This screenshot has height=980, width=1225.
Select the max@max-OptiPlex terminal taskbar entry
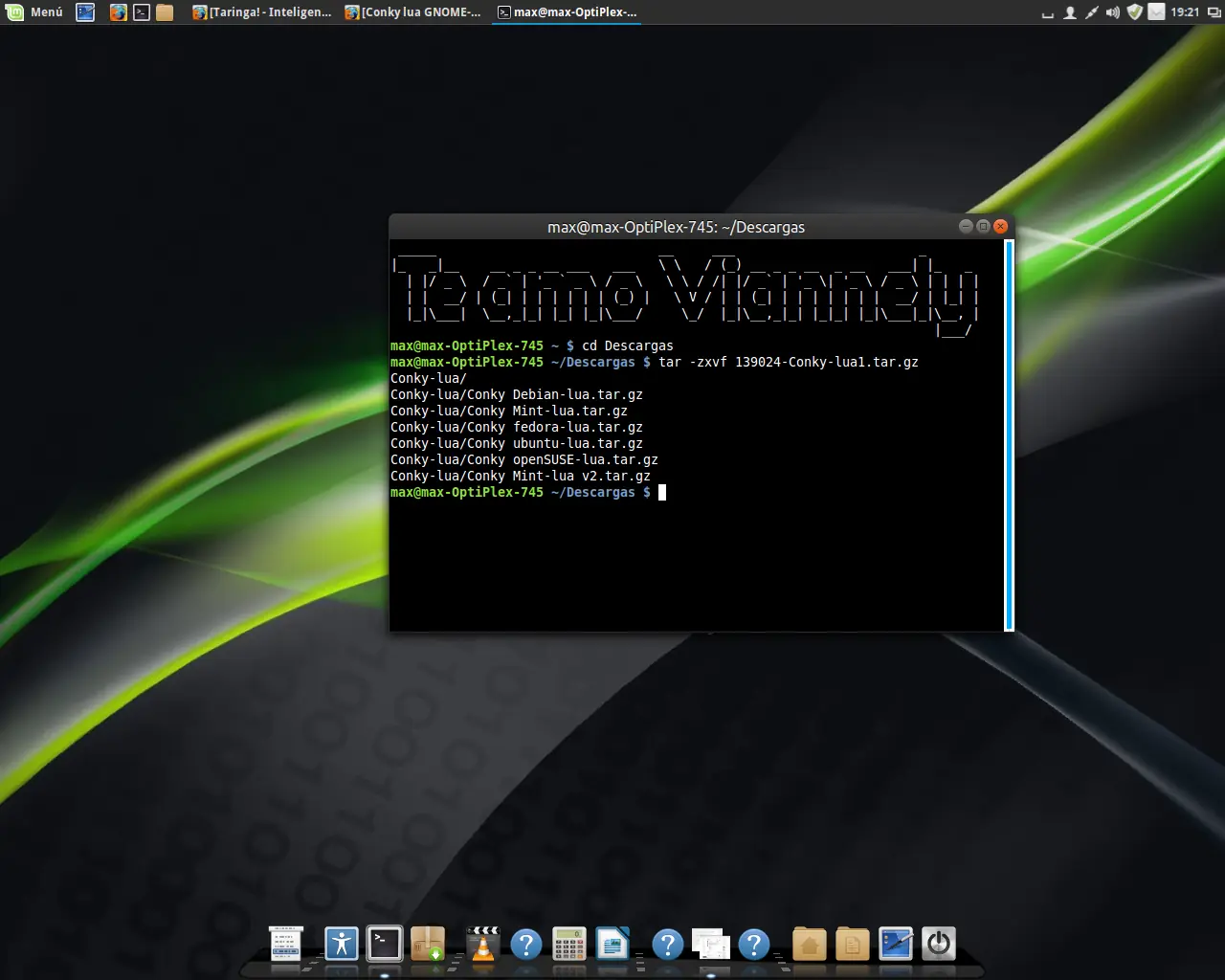[568, 12]
